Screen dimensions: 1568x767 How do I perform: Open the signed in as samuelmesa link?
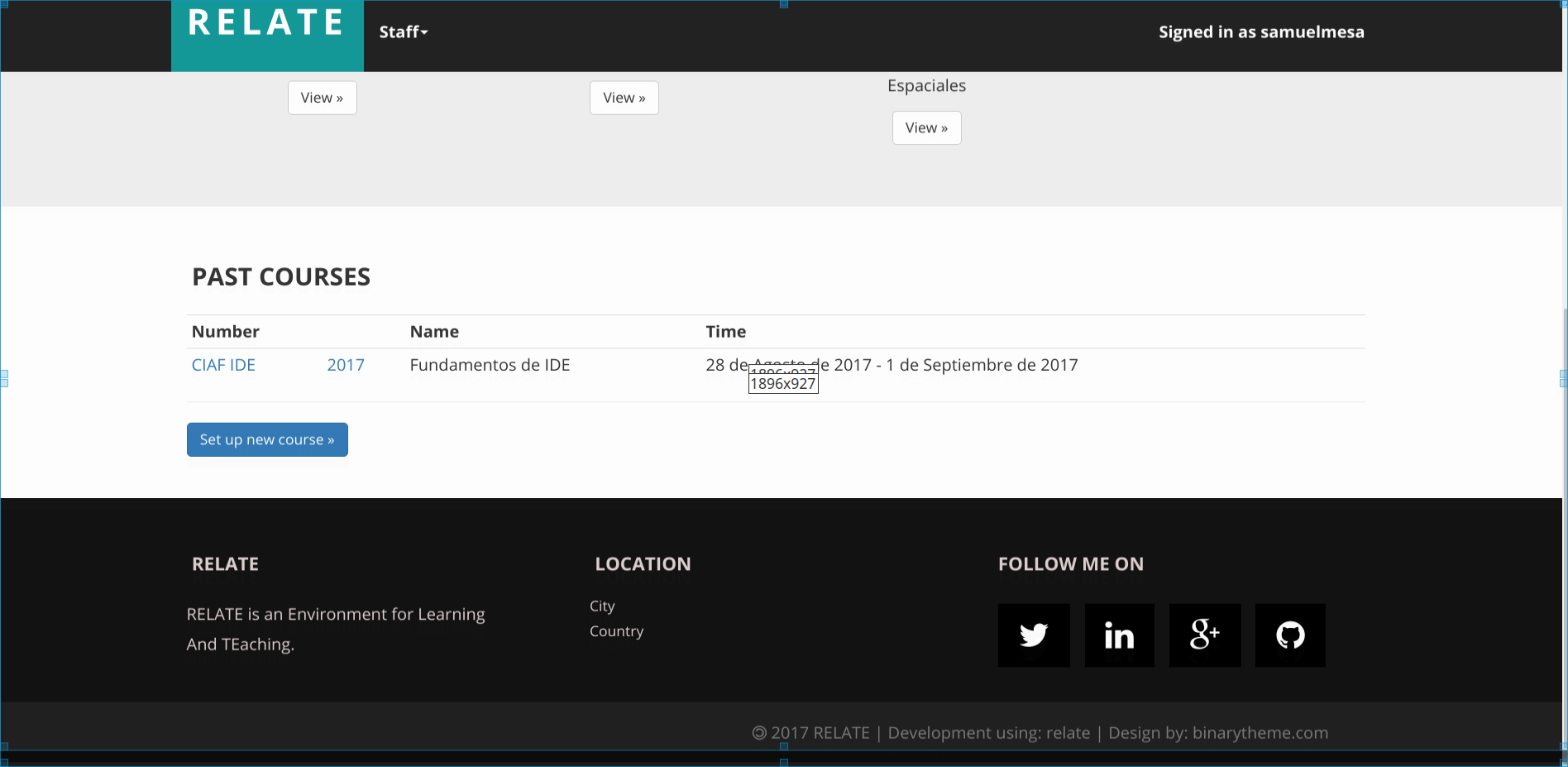coord(1261,32)
